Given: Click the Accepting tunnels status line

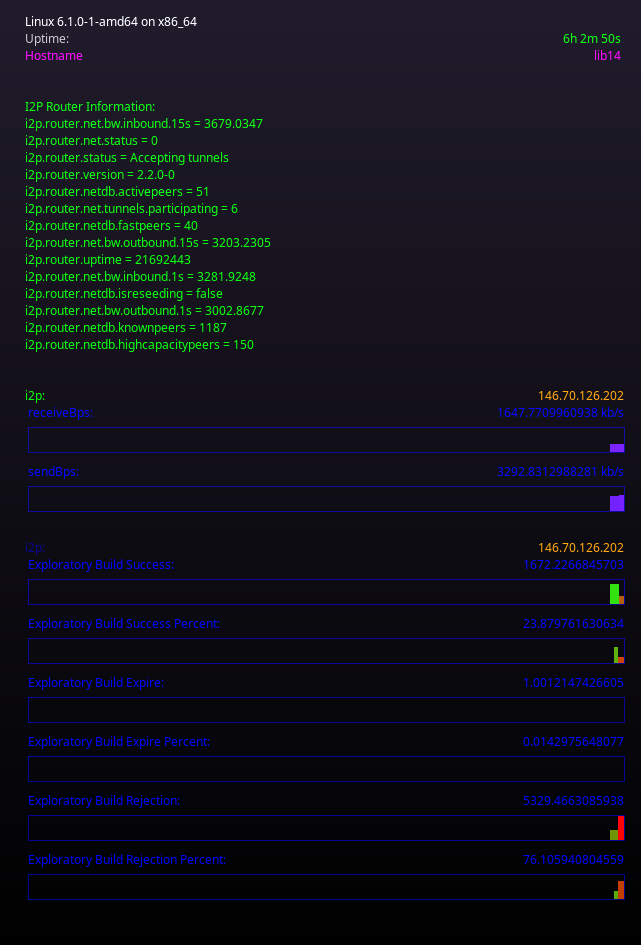Looking at the screenshot, I should point(127,157).
